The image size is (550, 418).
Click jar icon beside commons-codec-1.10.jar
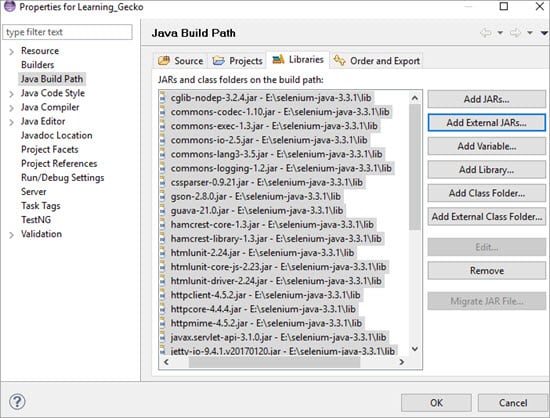[162, 112]
